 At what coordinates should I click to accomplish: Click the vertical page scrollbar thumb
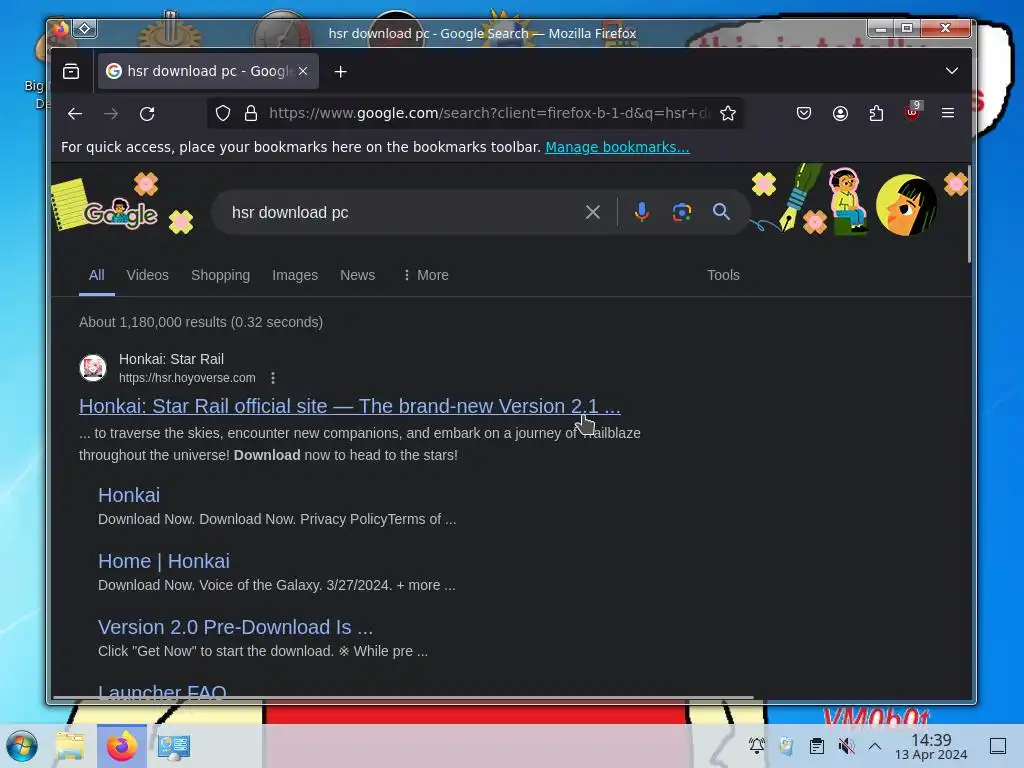pyautogui.click(x=969, y=214)
